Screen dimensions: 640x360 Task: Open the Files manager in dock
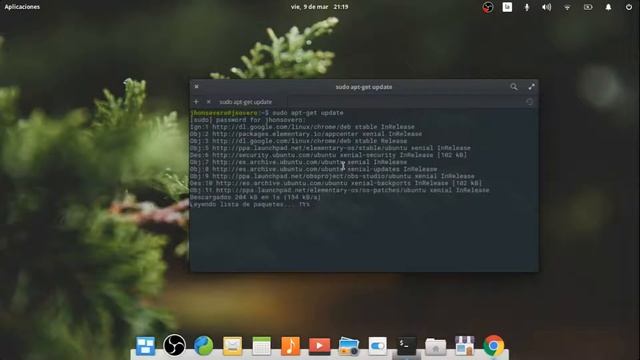[436, 346]
